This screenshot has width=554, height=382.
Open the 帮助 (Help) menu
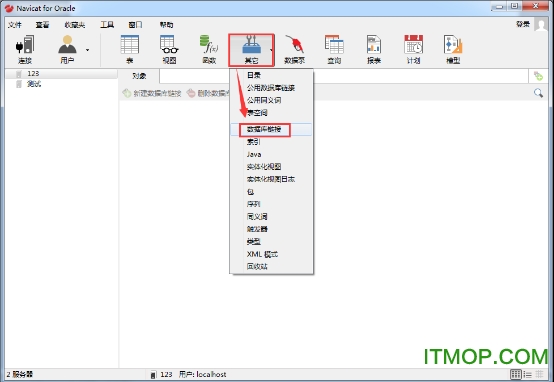click(166, 24)
